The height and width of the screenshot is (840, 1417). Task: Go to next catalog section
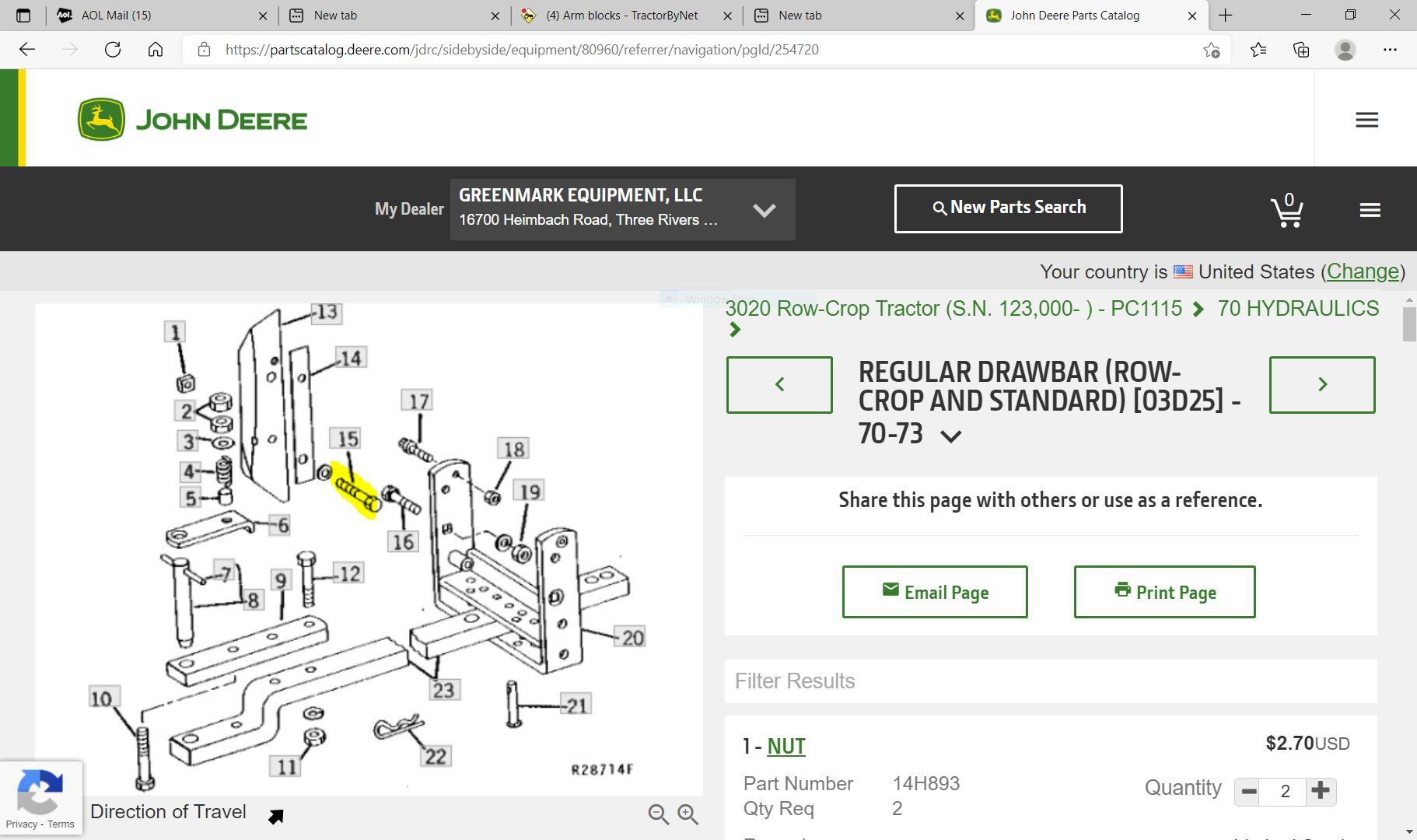(1322, 384)
